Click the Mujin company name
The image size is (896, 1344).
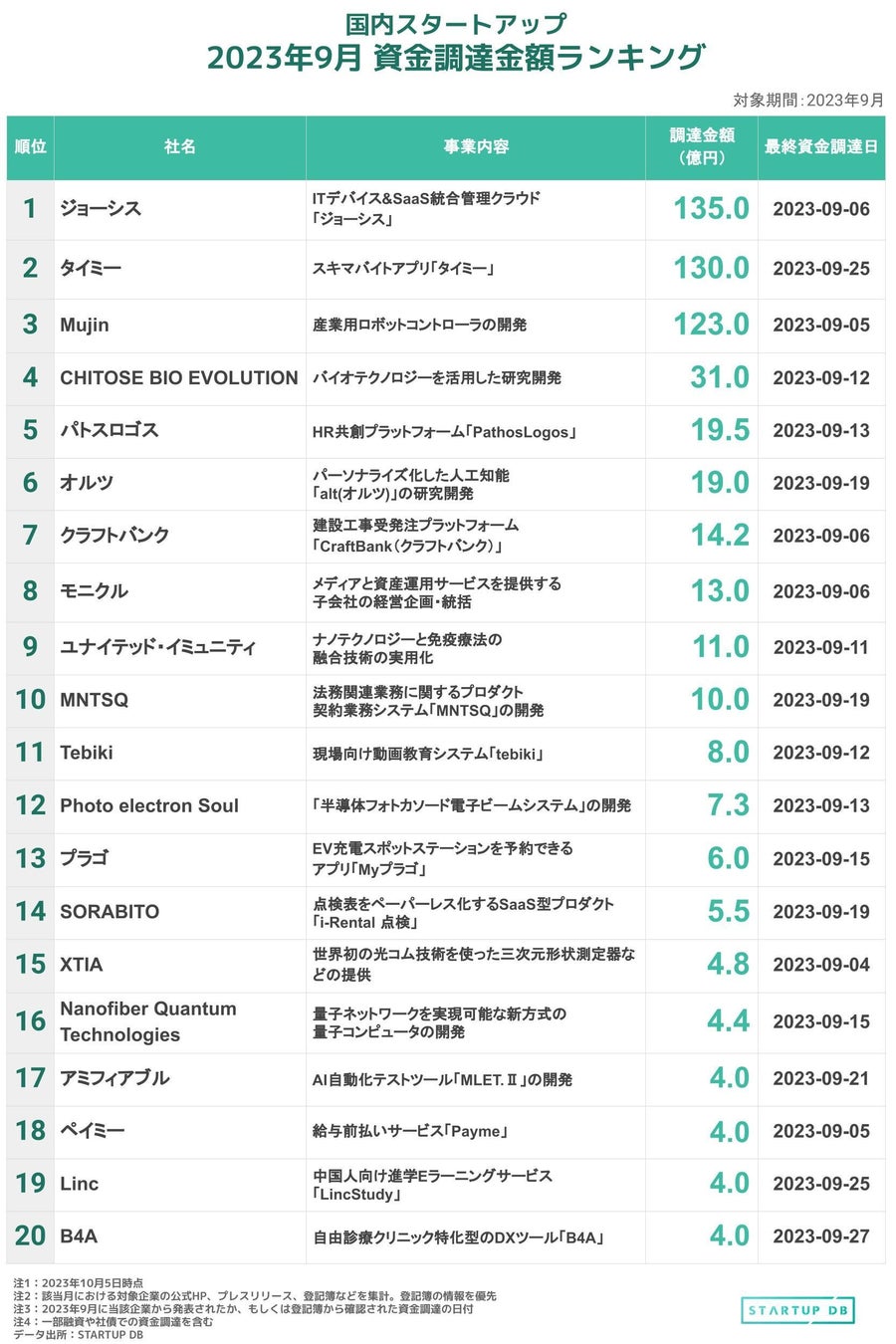click(x=85, y=325)
